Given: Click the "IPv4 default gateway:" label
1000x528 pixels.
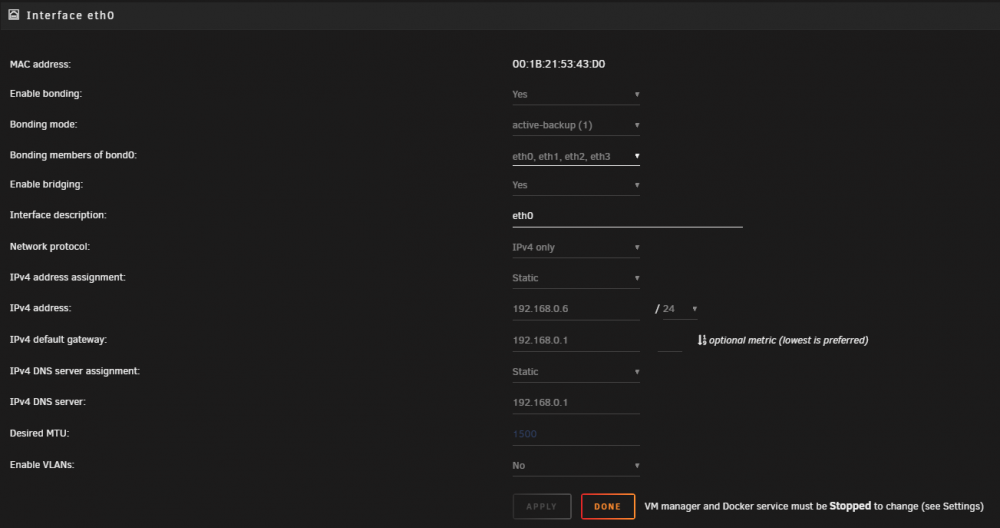Looking at the screenshot, I should pyautogui.click(x=58, y=339).
